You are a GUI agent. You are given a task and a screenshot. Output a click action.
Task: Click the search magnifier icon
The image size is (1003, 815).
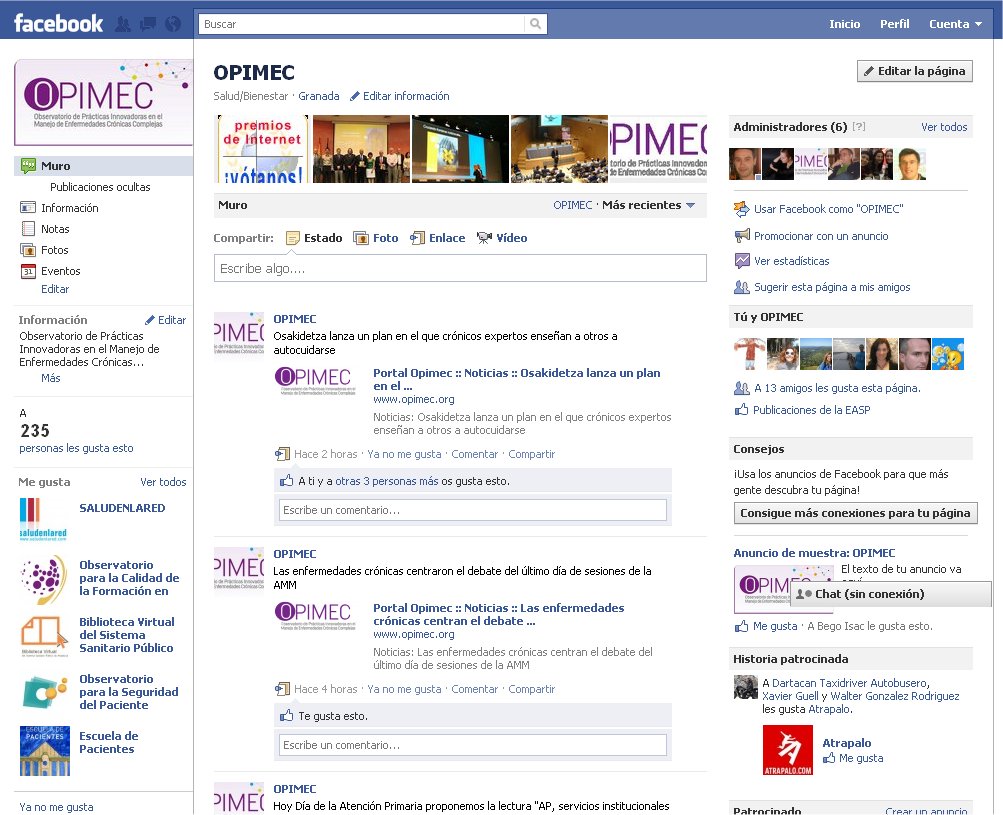tap(535, 24)
